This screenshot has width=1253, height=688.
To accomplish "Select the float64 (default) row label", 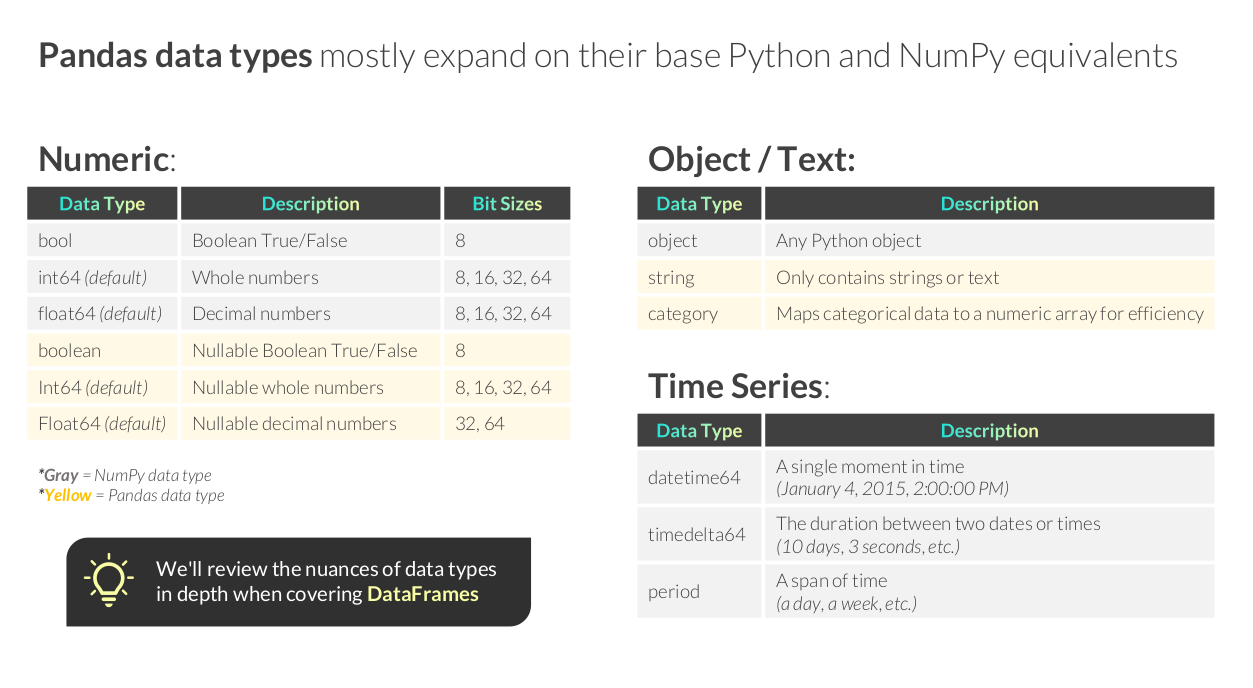I will (x=100, y=314).
